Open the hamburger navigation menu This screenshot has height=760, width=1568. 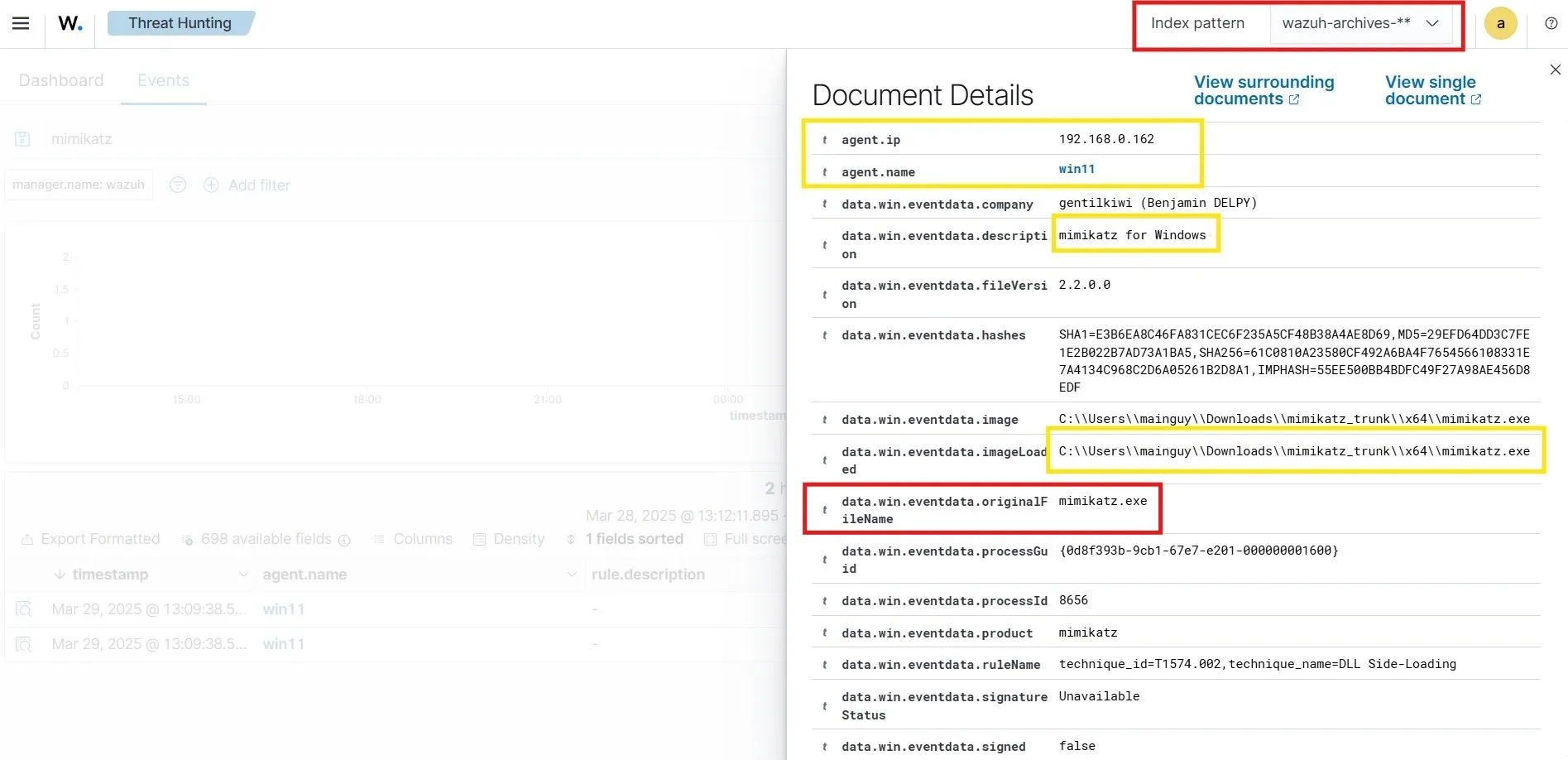[21, 23]
